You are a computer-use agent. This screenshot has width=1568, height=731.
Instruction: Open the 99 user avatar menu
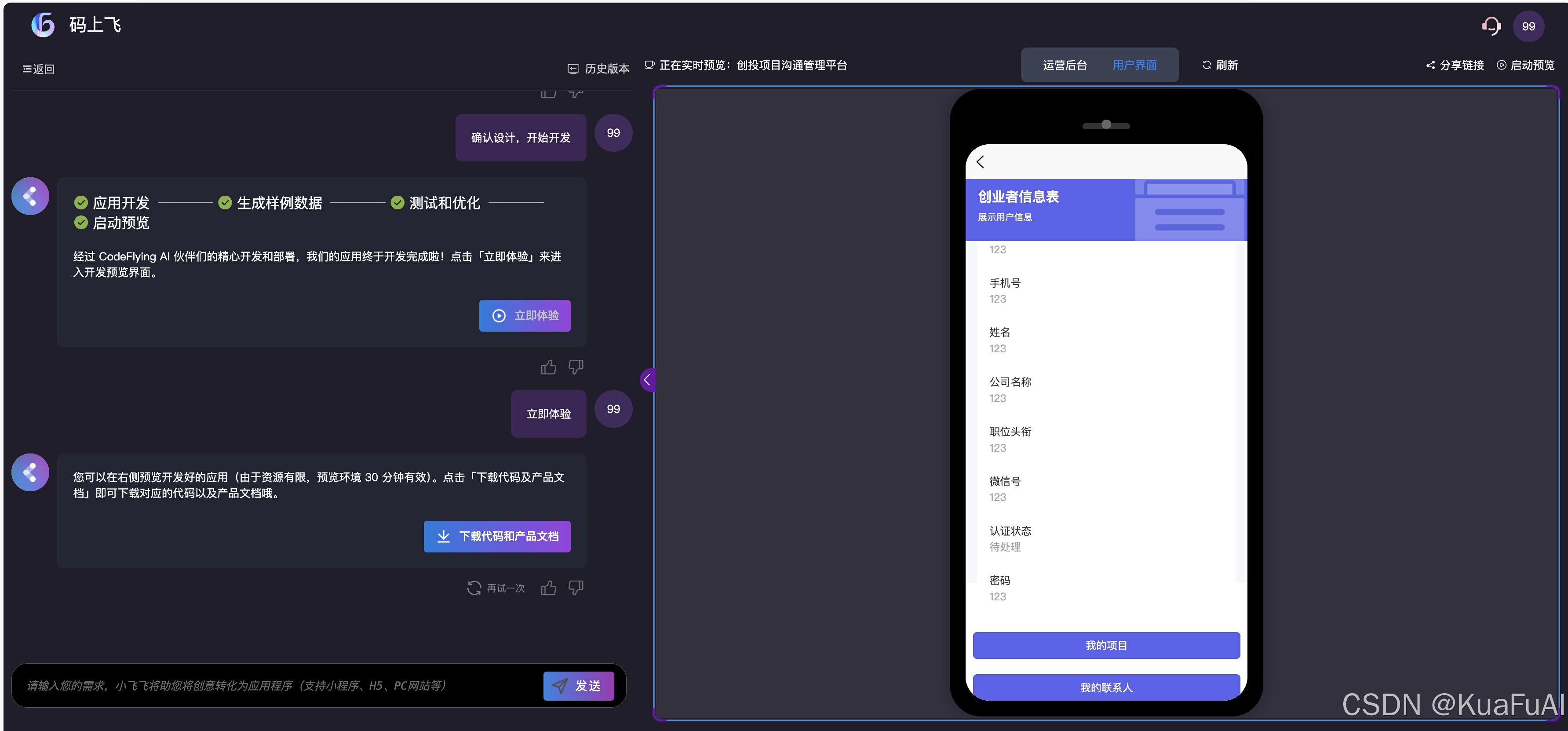point(1528,26)
